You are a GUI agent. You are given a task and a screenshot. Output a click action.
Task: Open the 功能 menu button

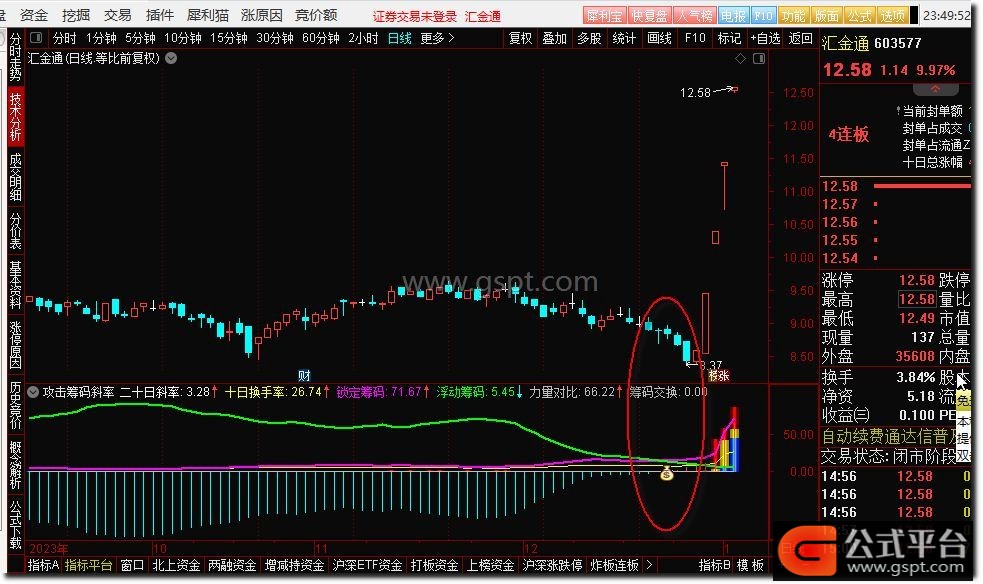pyautogui.click(x=793, y=15)
